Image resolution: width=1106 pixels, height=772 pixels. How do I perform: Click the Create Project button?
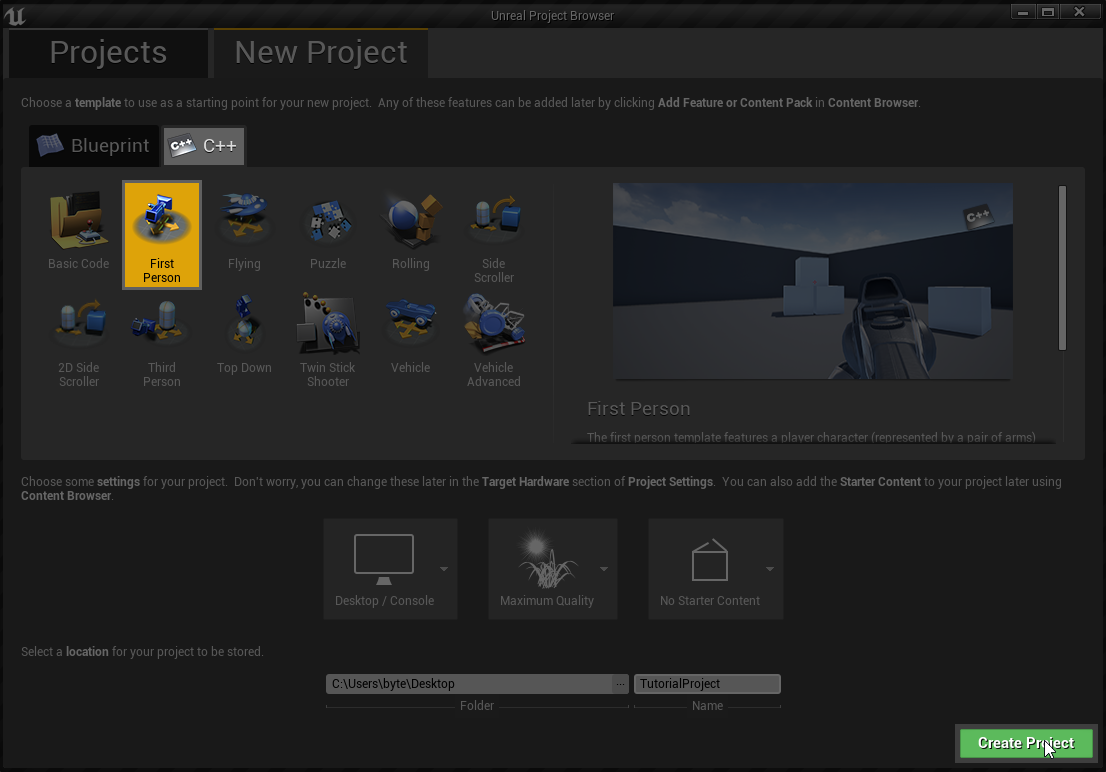(1026, 743)
